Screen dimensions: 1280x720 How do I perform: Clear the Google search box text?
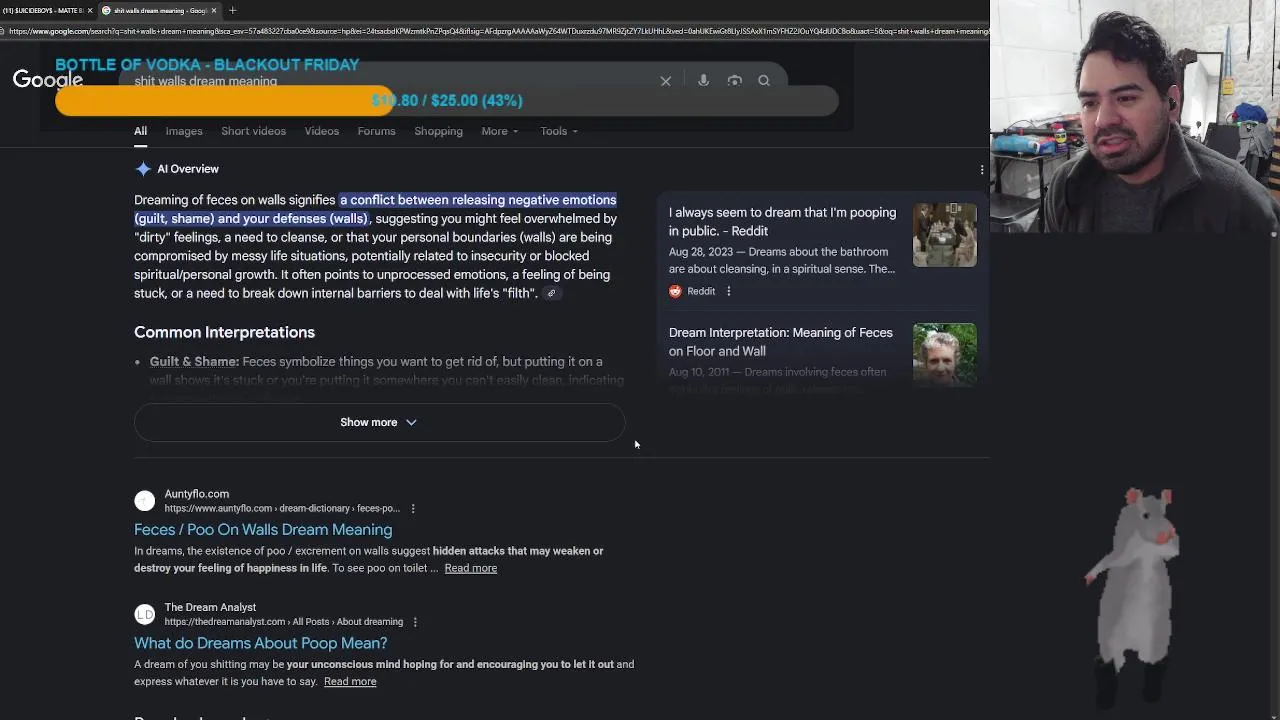click(x=665, y=81)
